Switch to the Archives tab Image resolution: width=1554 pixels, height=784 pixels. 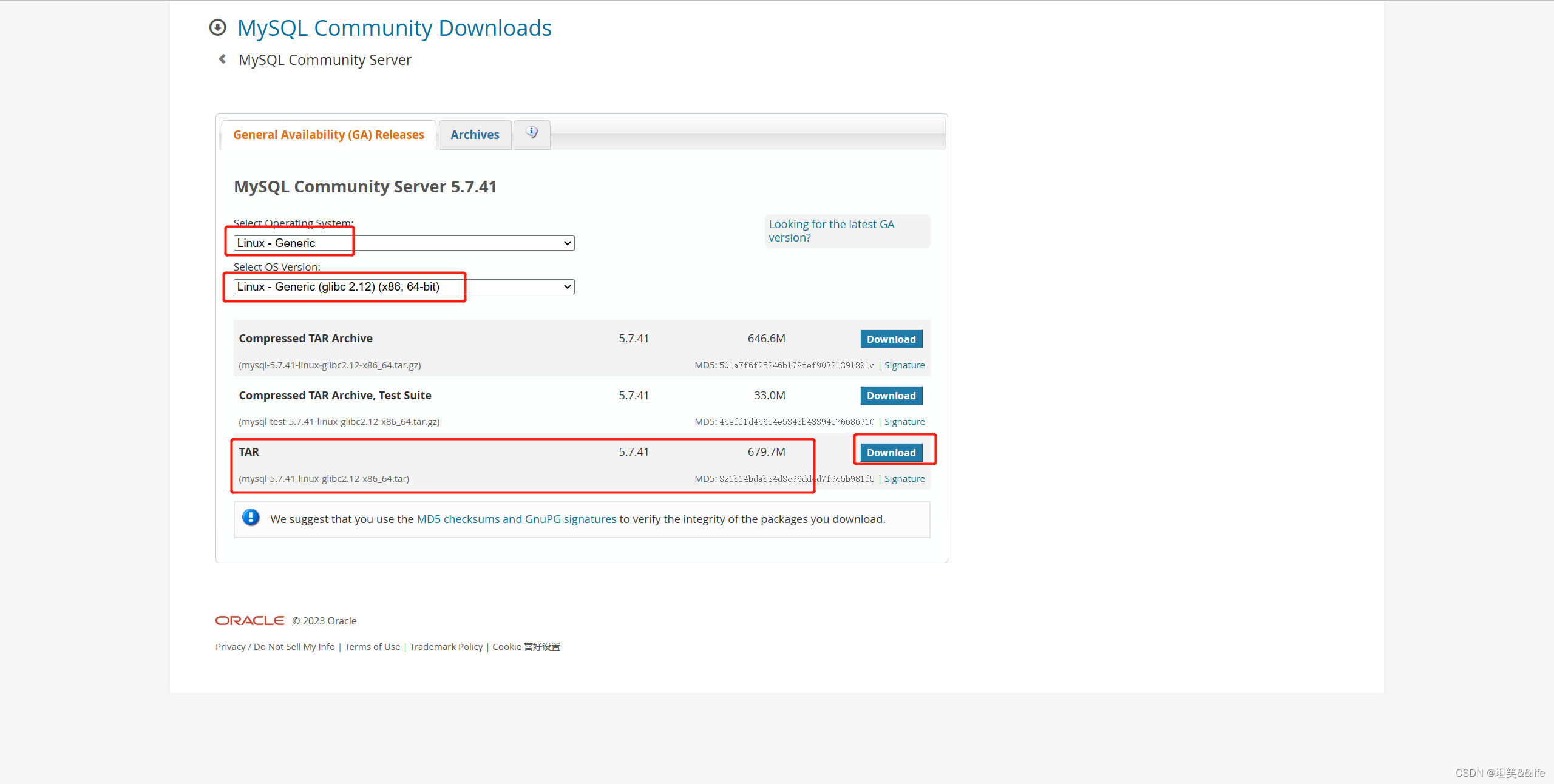coord(475,134)
